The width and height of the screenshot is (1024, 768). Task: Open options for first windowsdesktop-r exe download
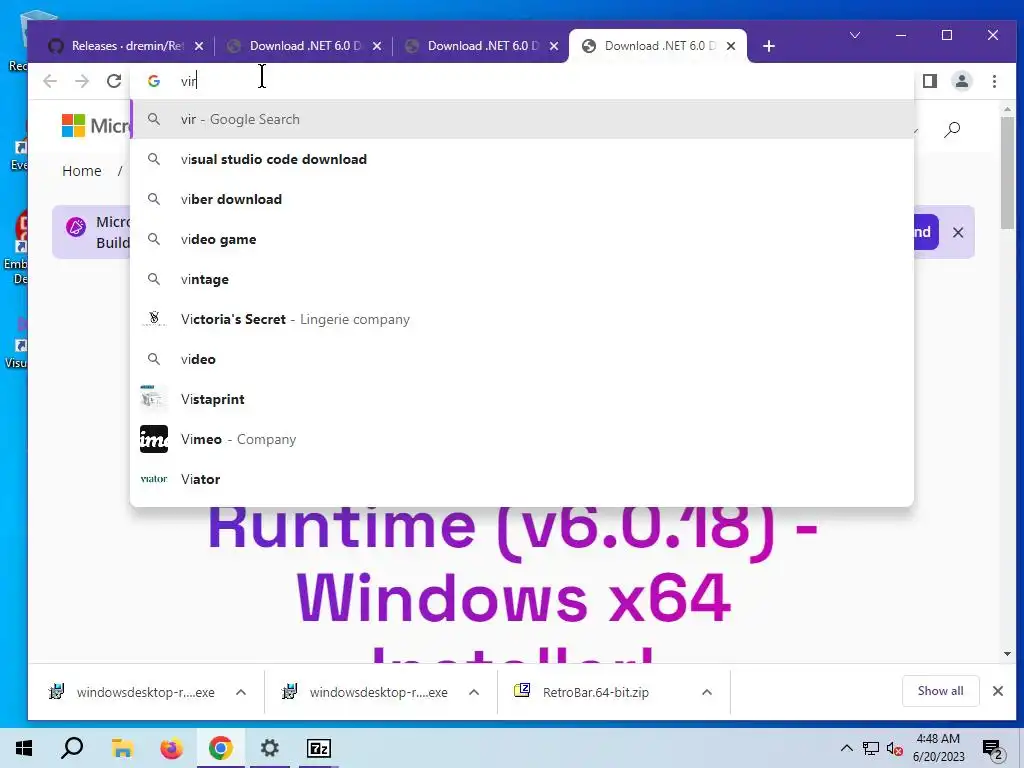(241, 692)
